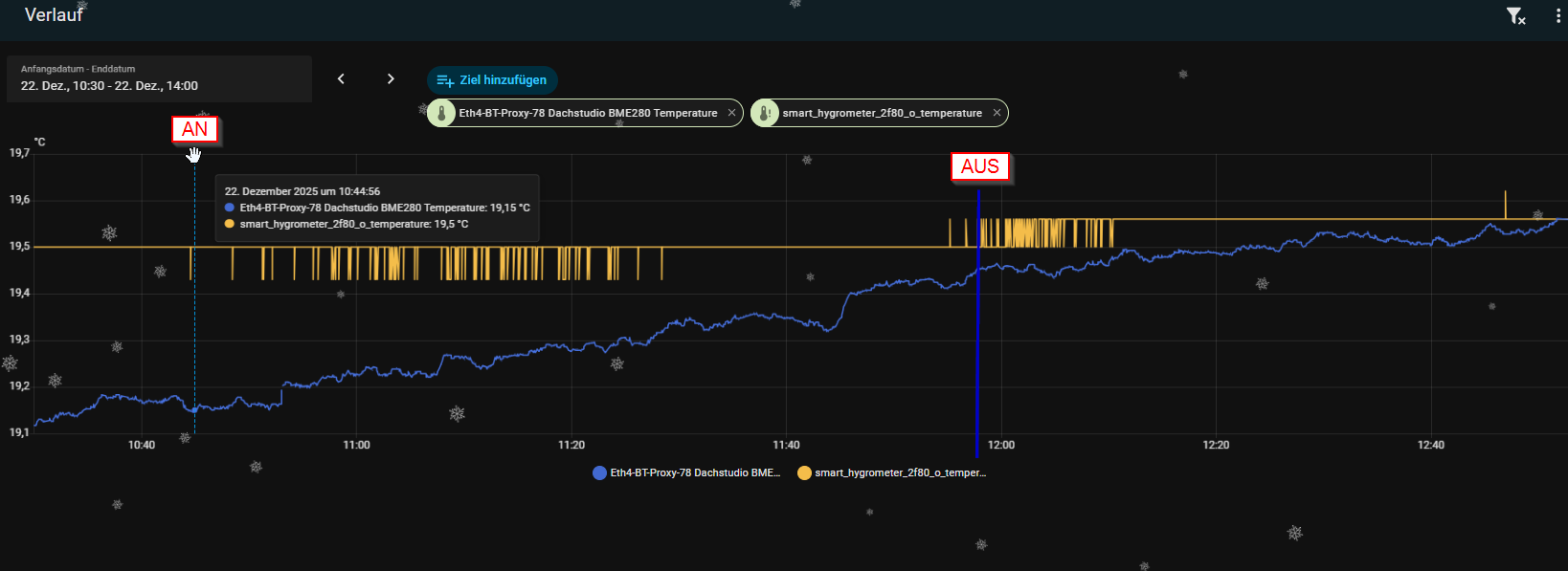Click the clear filter icon
The width and height of the screenshot is (1568, 571).
(1514, 16)
